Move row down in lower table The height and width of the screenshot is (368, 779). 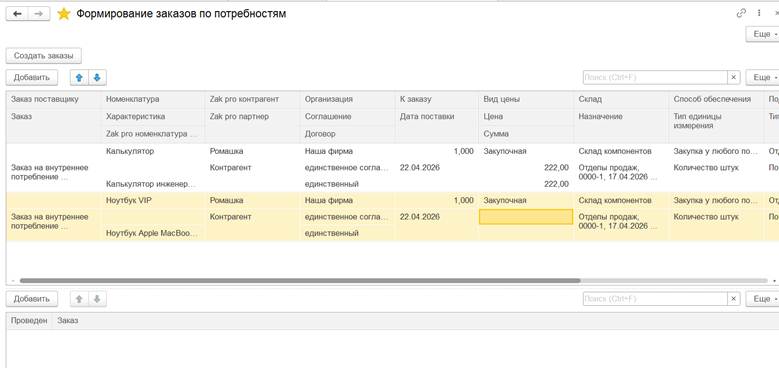97,299
